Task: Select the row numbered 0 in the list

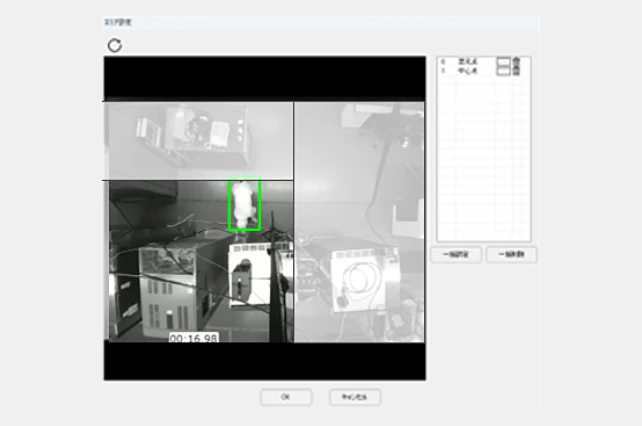Action: [x=466, y=62]
